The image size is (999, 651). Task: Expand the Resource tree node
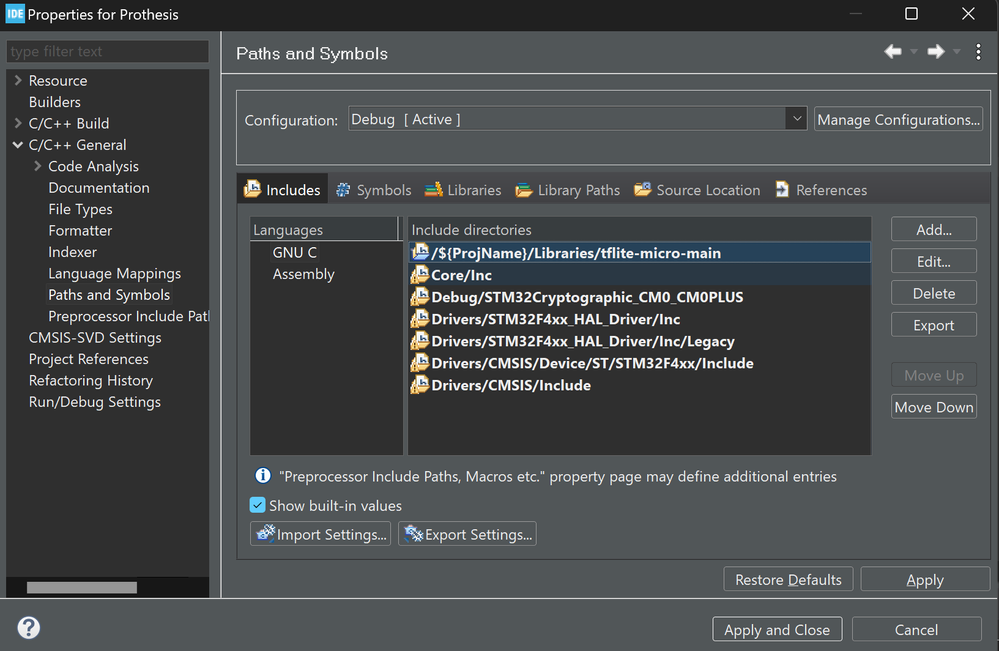pos(18,81)
